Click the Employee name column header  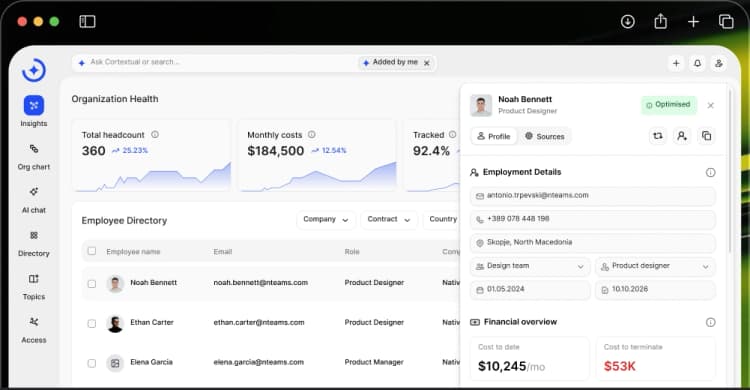coord(133,252)
